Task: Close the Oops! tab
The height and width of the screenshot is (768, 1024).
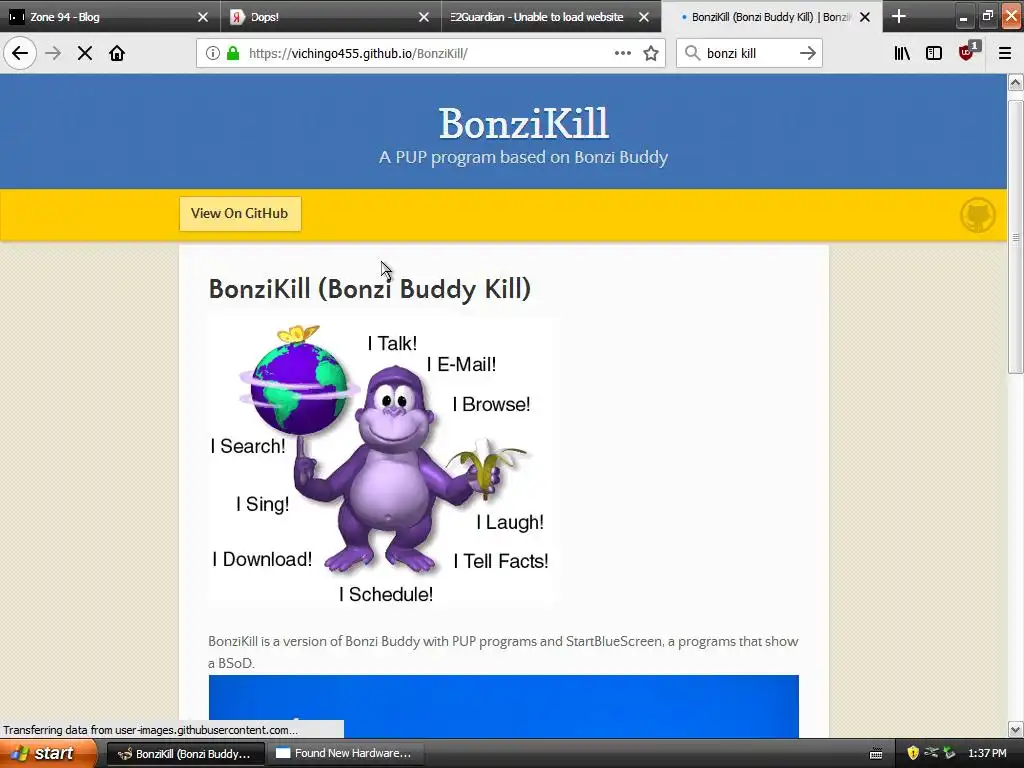Action: [424, 17]
